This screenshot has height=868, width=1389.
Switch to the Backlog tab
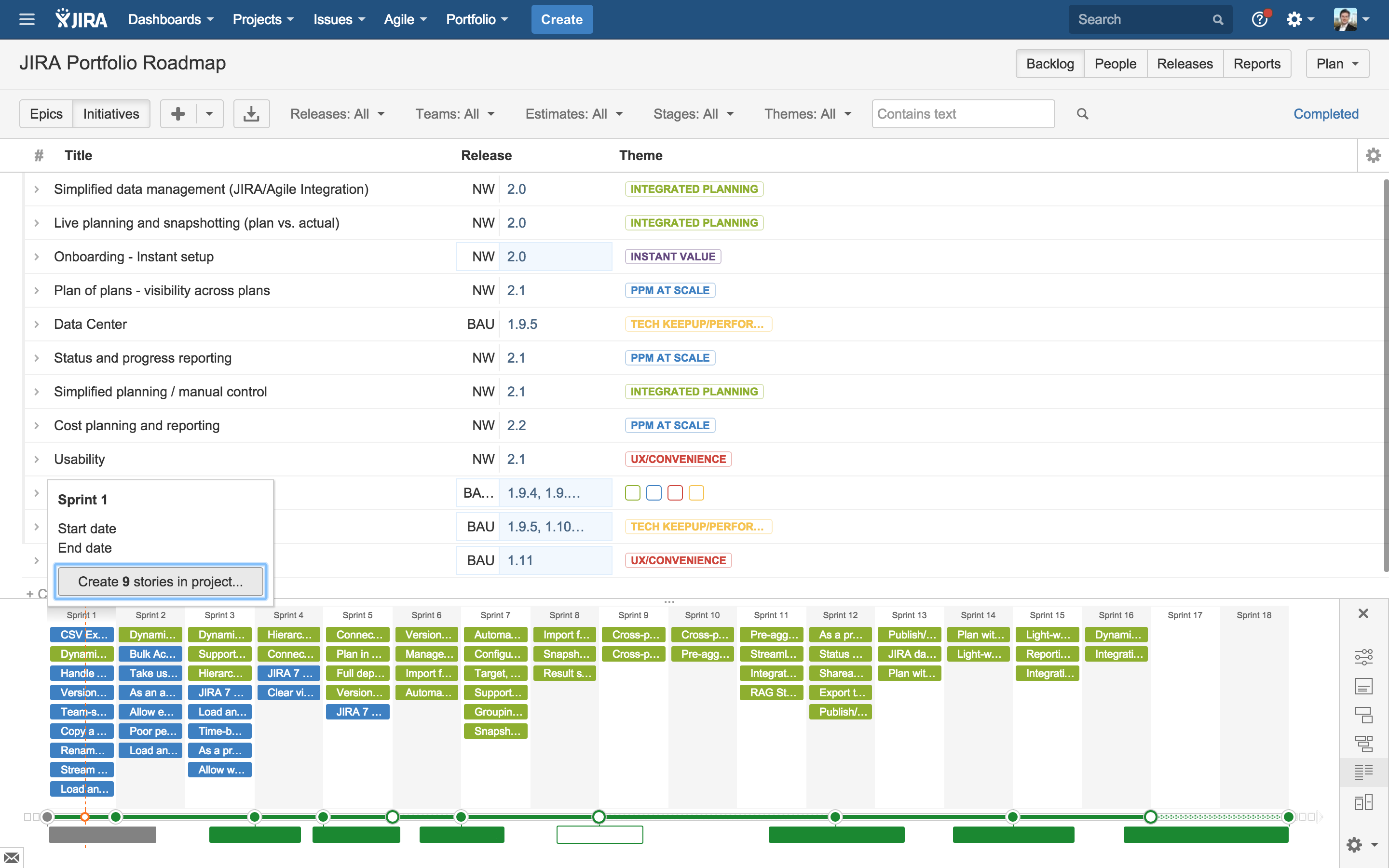click(x=1050, y=64)
